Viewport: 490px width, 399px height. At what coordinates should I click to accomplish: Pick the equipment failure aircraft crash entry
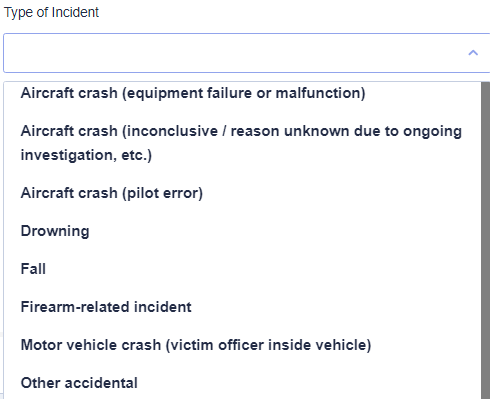tap(243, 93)
